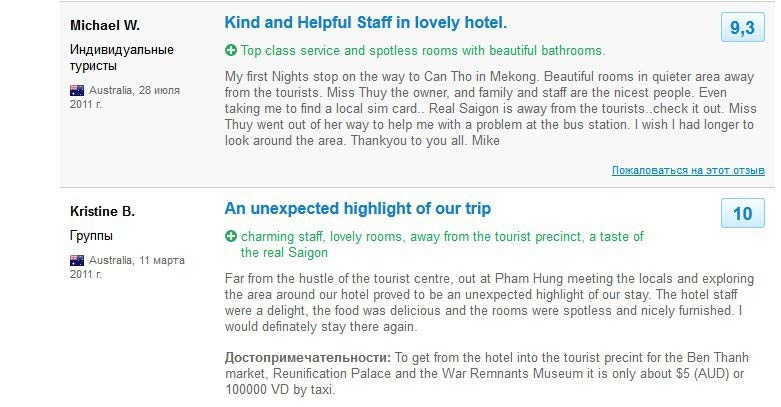Click Kristine's review paragraph starting 'Far from the hustle'
Screen dimensions: 781x407
[490, 302]
